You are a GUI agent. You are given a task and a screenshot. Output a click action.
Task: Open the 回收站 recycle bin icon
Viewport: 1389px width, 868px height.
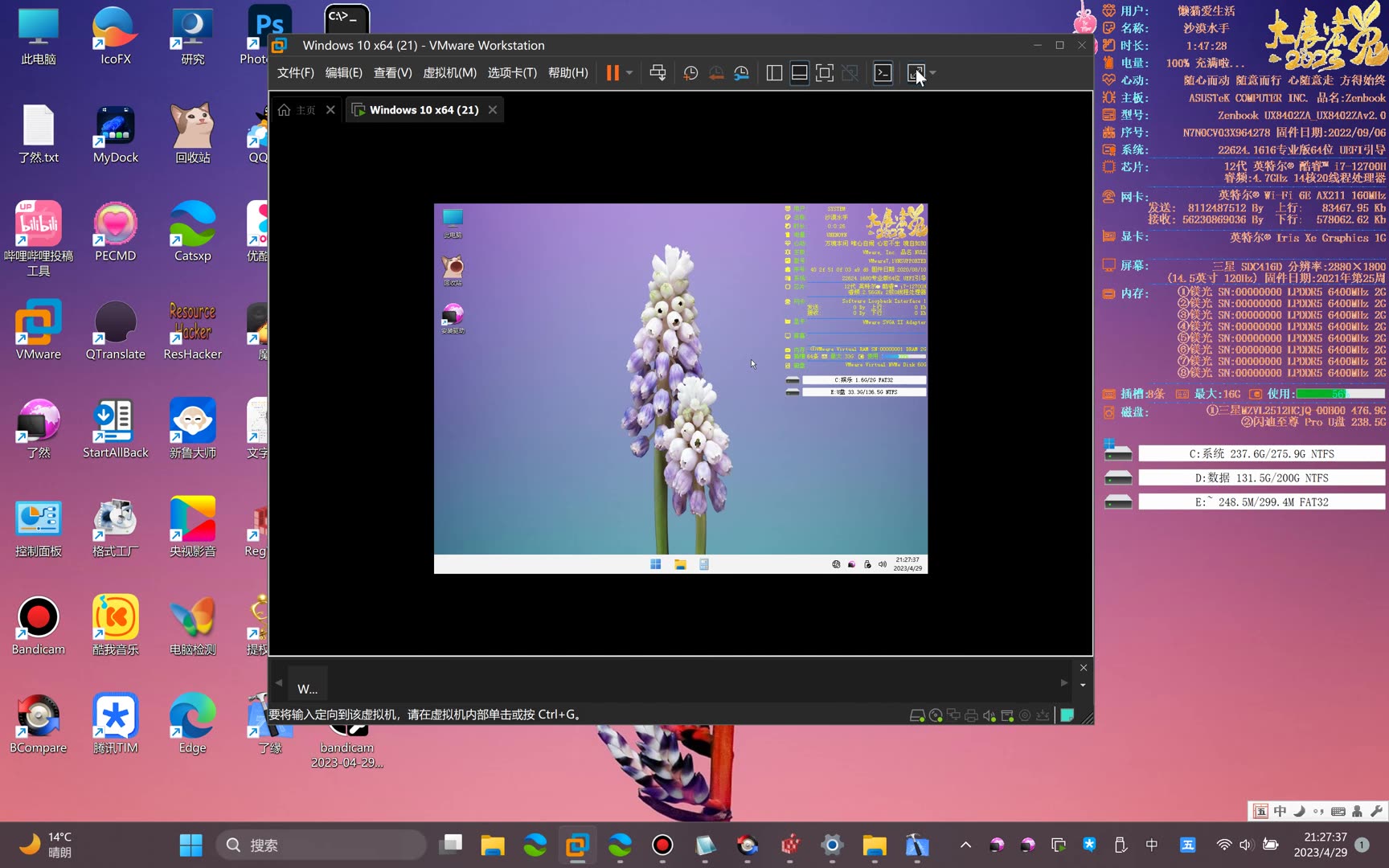tap(193, 134)
